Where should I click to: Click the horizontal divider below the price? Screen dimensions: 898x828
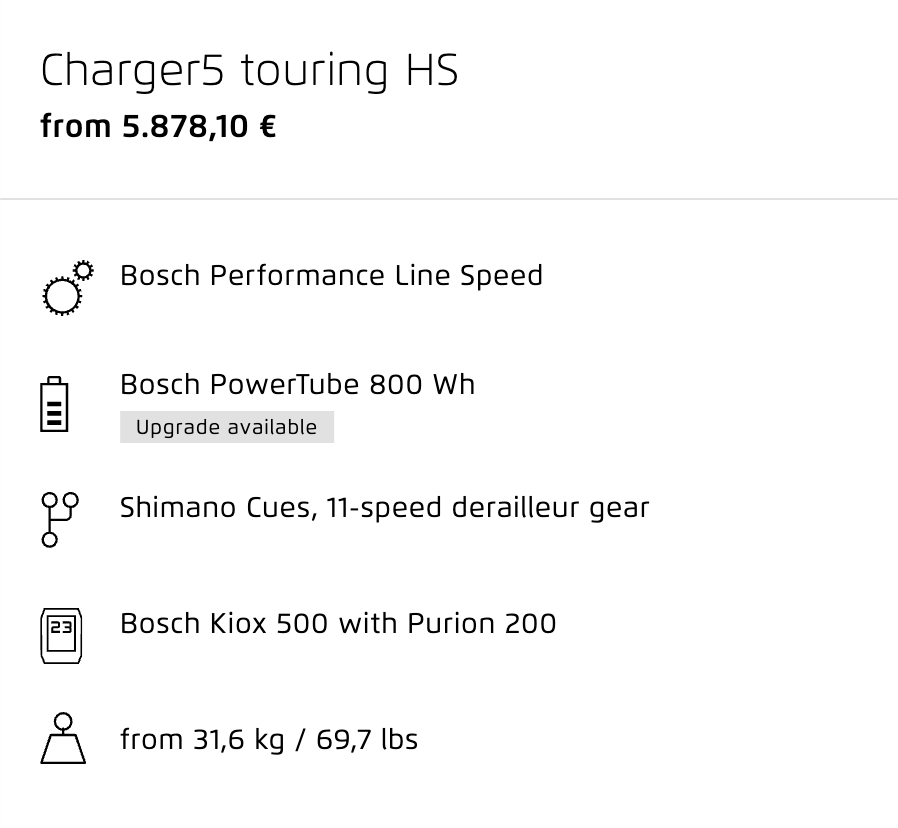tap(449, 199)
